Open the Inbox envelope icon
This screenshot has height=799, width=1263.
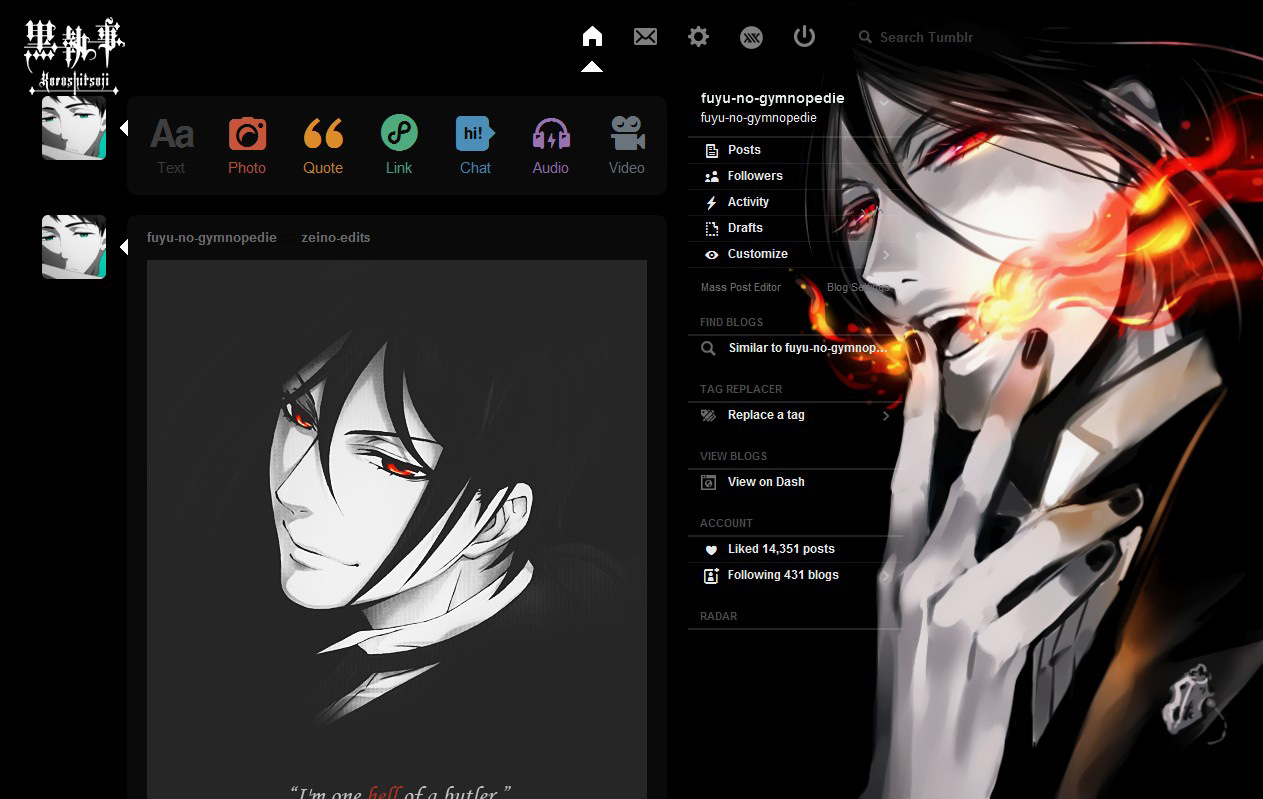click(646, 37)
